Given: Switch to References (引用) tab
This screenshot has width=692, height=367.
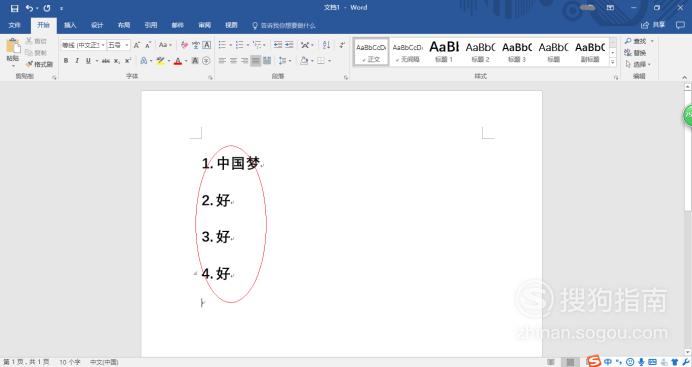Looking at the screenshot, I should tap(150, 25).
